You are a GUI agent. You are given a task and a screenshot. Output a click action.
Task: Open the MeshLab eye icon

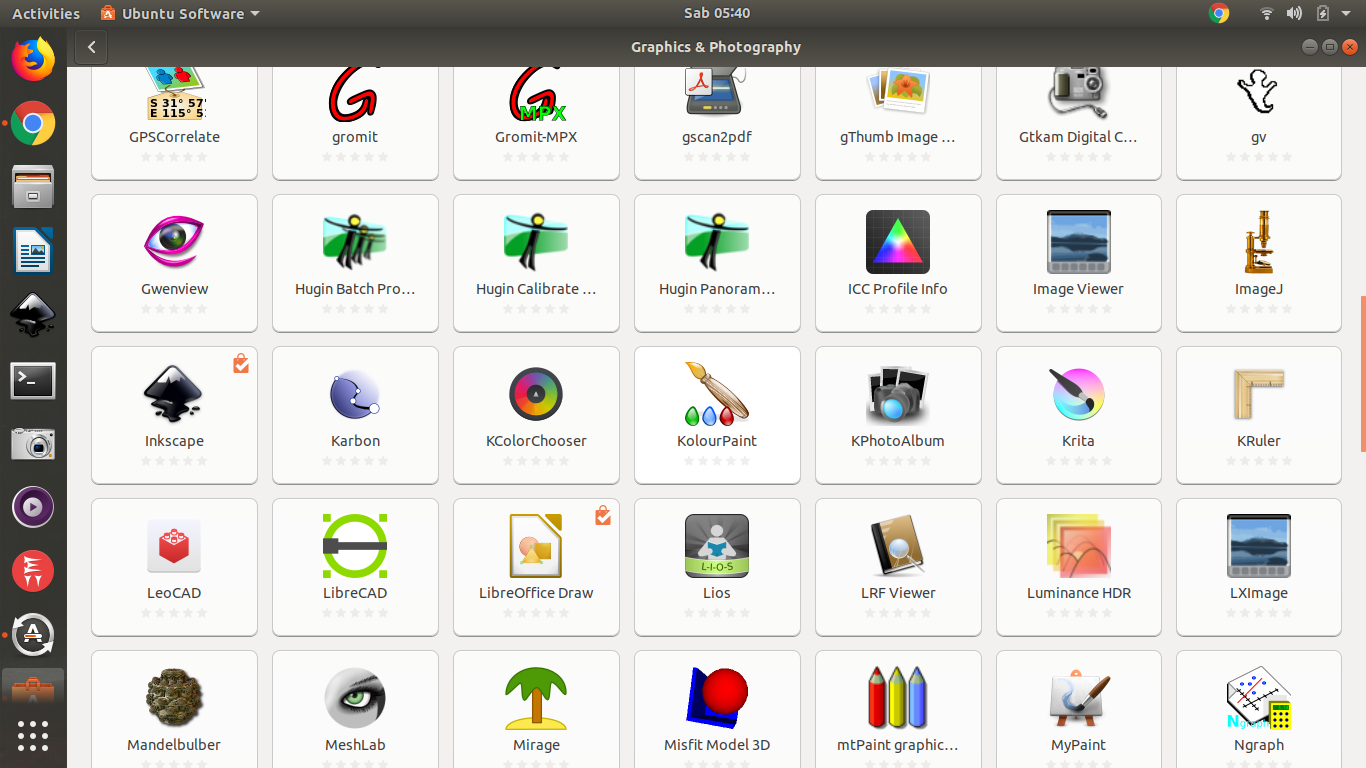pyautogui.click(x=355, y=698)
